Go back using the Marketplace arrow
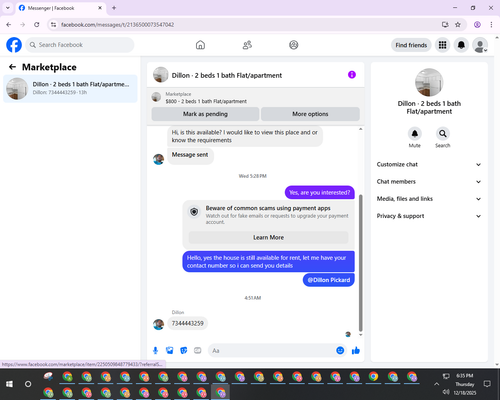The image size is (500, 400). pyautogui.click(x=12, y=67)
